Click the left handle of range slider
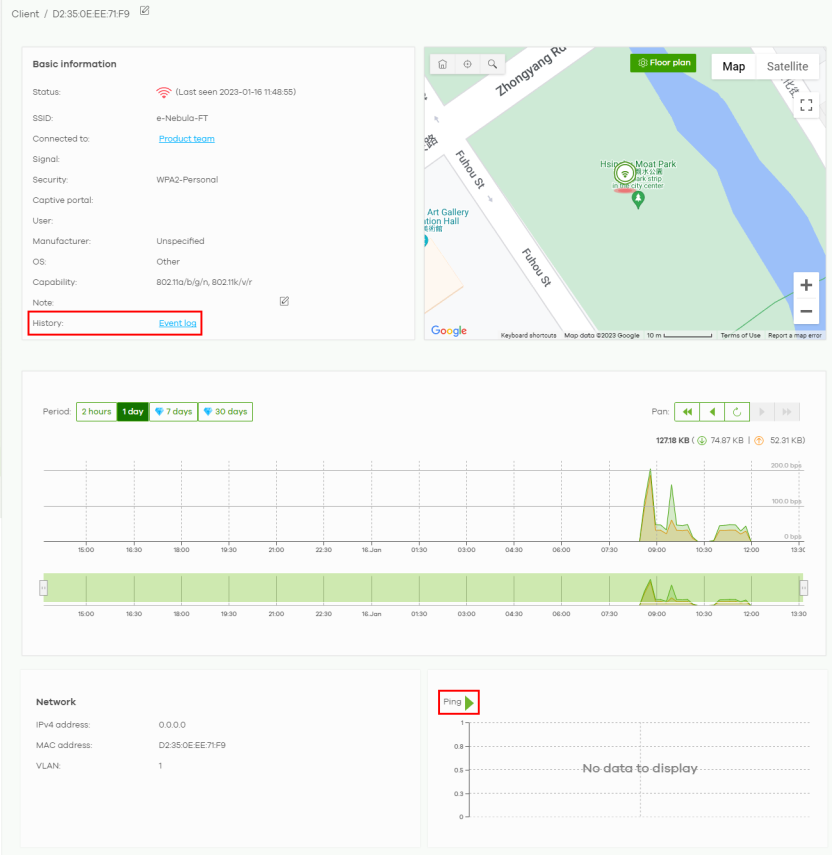The height and width of the screenshot is (855, 832). coord(43,588)
